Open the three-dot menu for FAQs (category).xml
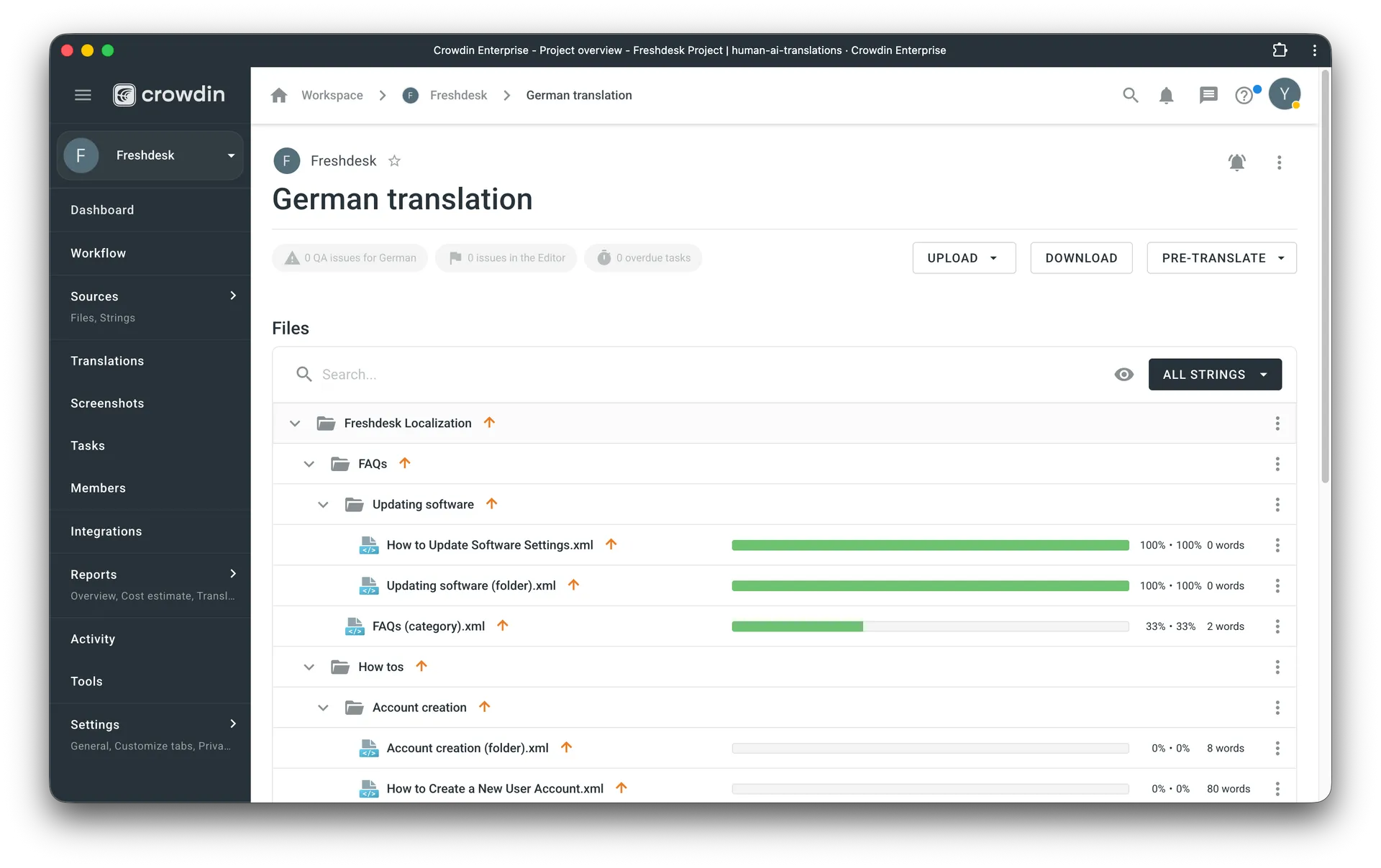Screen dimensions: 1381x868 [x=1277, y=626]
